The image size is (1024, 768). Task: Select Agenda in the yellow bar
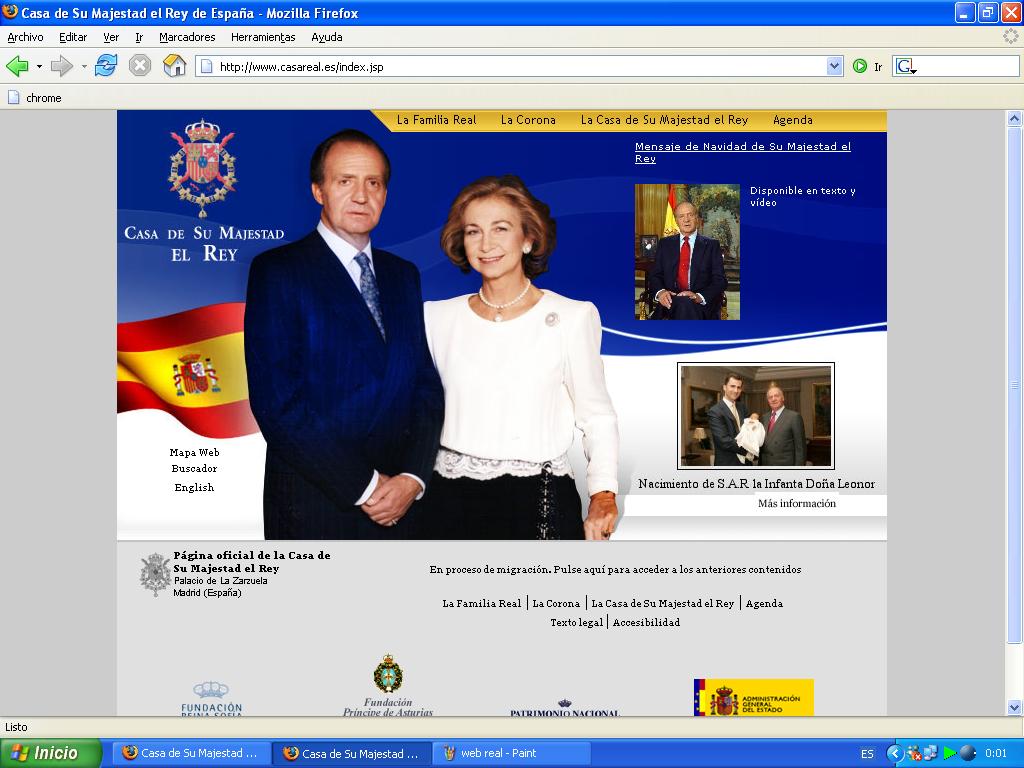(793, 120)
